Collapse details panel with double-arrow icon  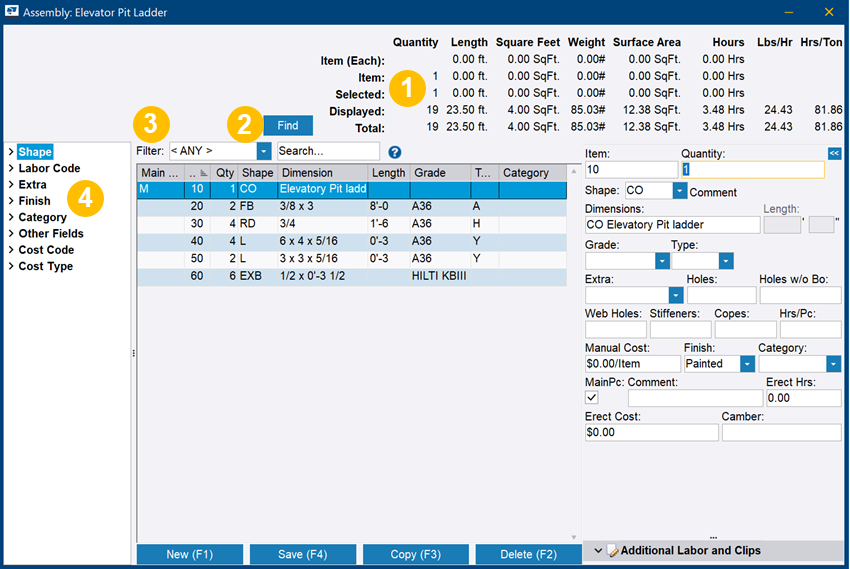835,153
